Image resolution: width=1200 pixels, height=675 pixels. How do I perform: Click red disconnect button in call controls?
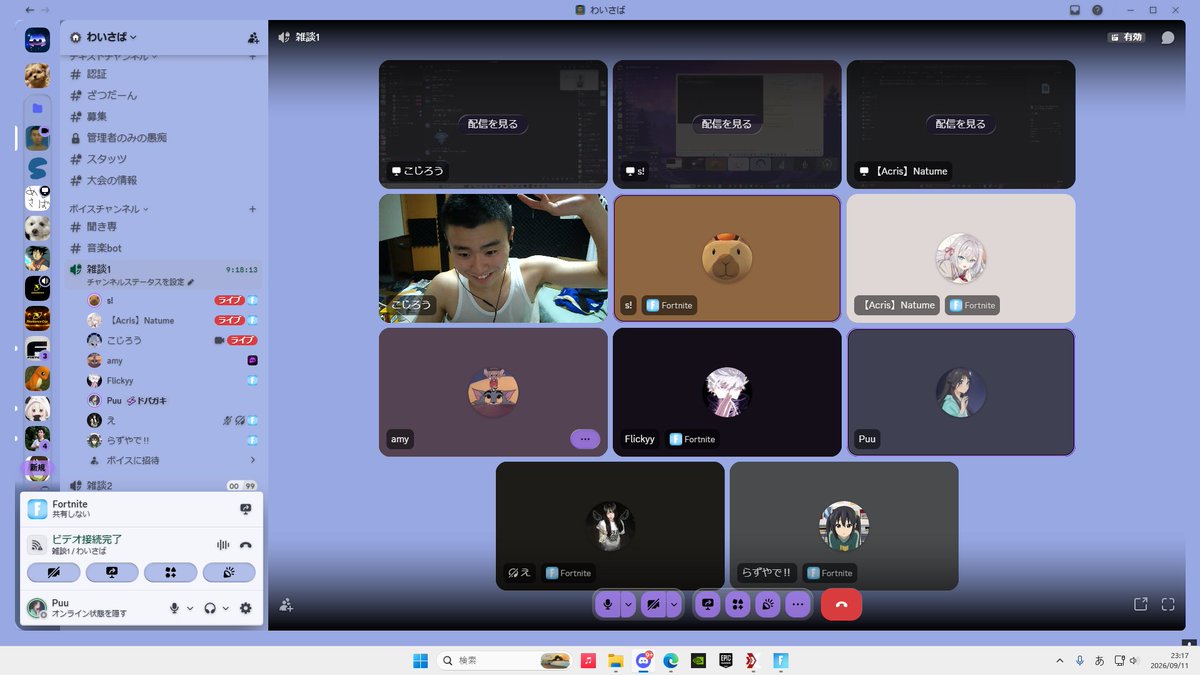click(x=841, y=604)
